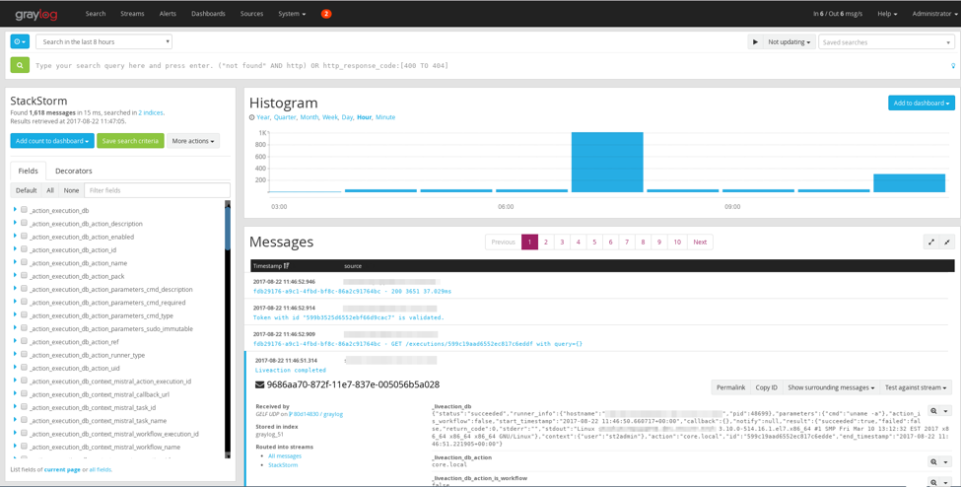
Task: Click Save search criteria button
Action: coord(130,141)
